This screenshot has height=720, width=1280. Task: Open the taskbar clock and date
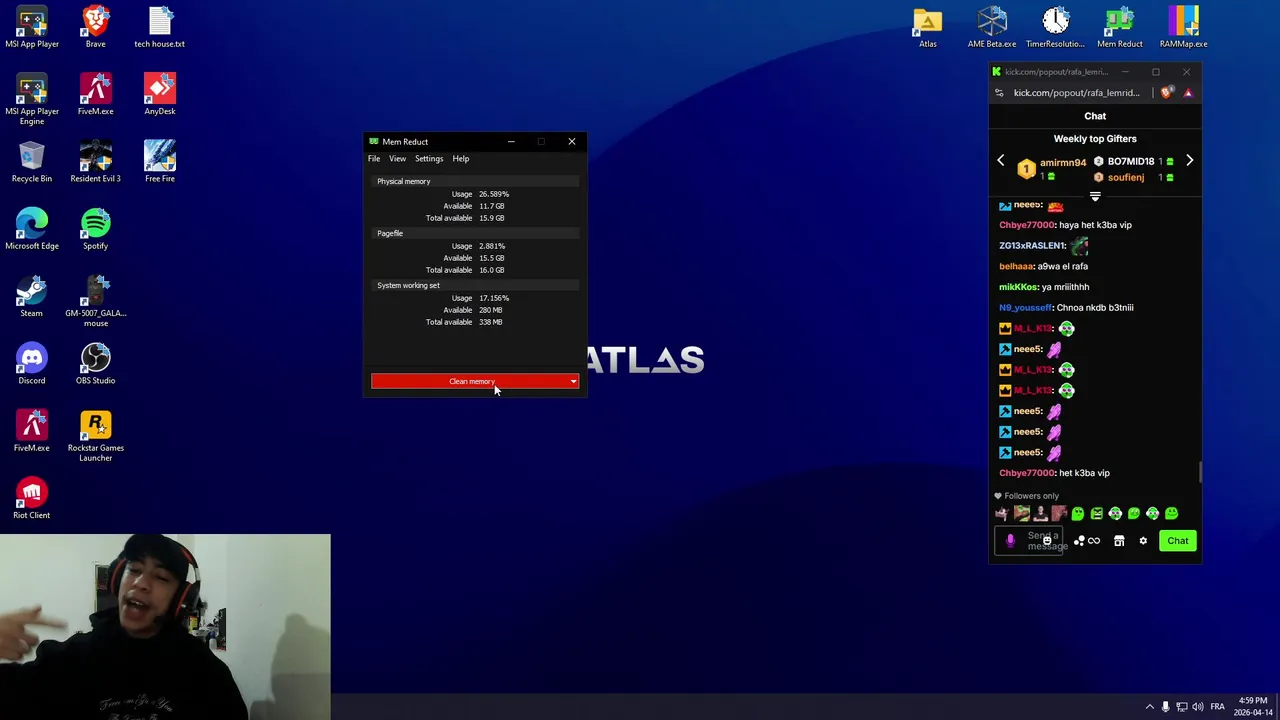[1253, 706]
